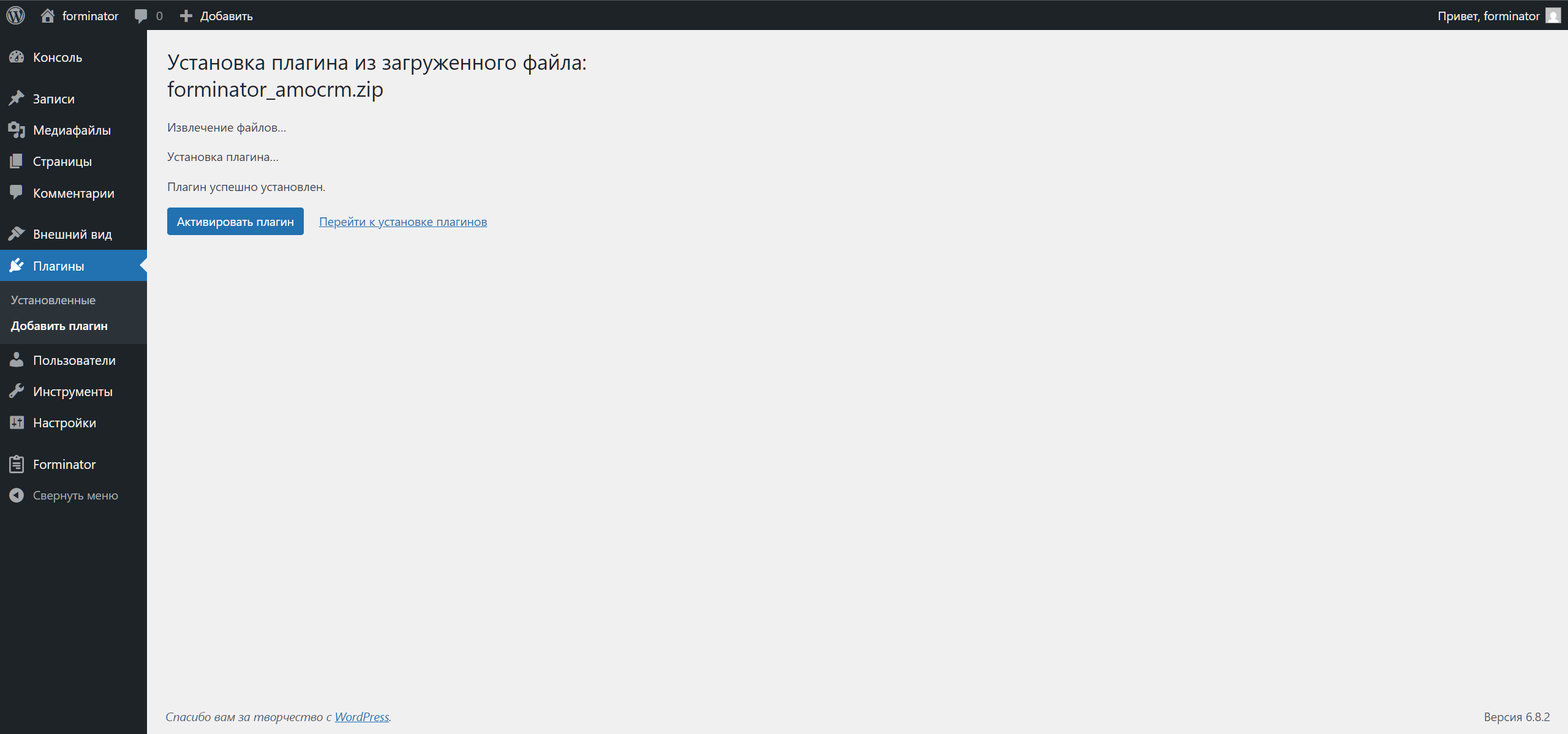Screen dimensions: 1568x734
Task: Click the Forminator clipboard icon
Action: [x=17, y=464]
